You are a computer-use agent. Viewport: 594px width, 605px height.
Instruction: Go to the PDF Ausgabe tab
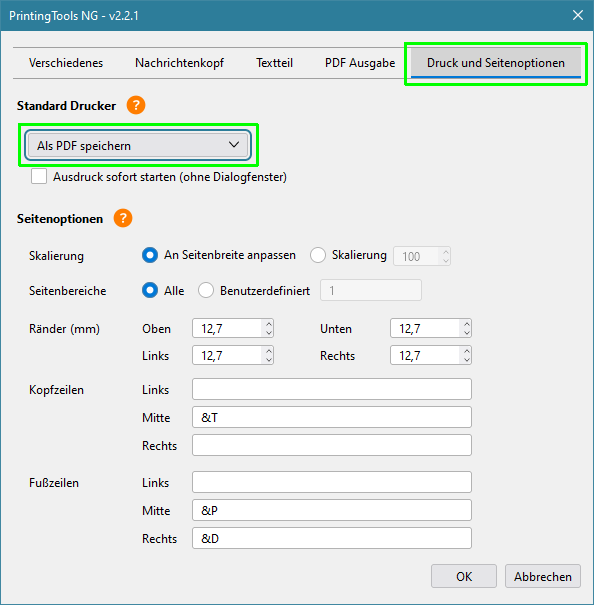pyautogui.click(x=360, y=63)
